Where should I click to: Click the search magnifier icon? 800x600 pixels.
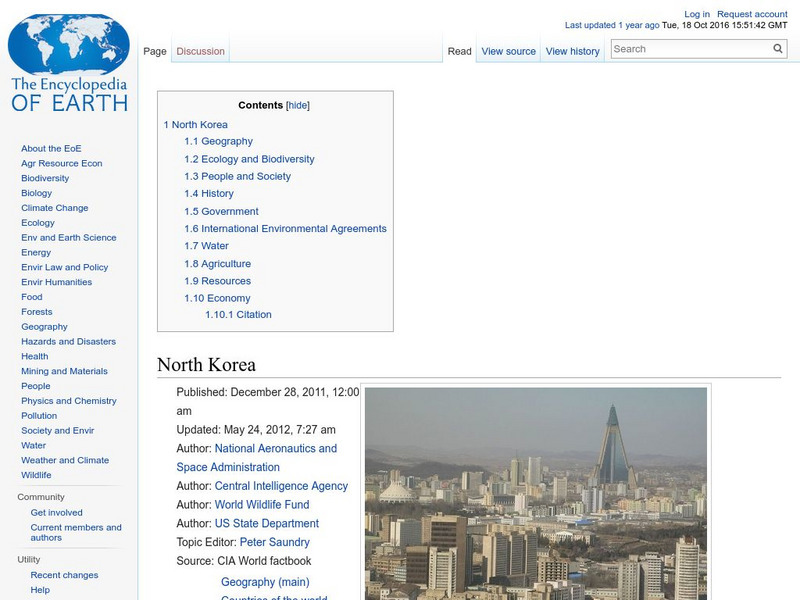click(777, 47)
